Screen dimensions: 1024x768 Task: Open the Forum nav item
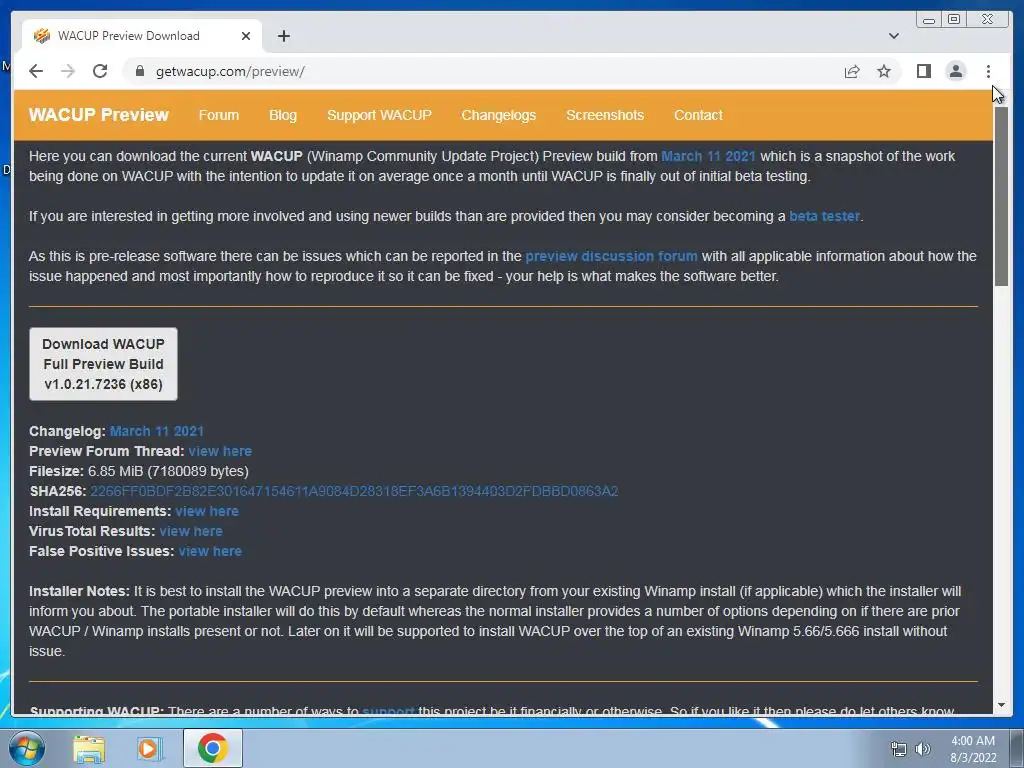point(219,115)
